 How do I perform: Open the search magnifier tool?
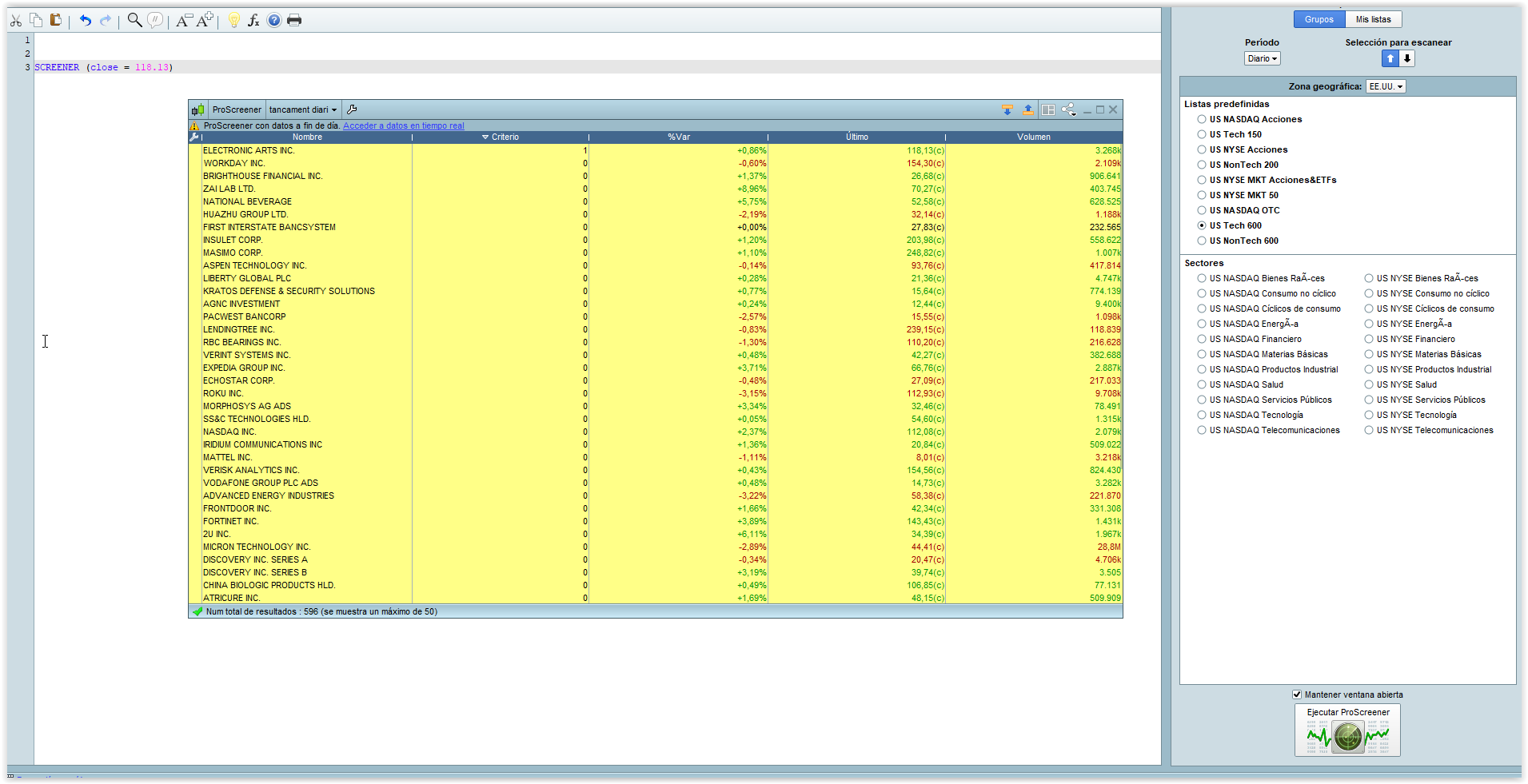(x=135, y=20)
